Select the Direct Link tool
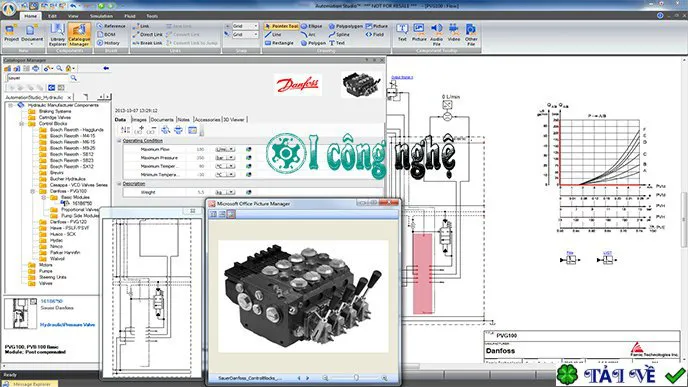This screenshot has height=387, width=688. click(148, 34)
